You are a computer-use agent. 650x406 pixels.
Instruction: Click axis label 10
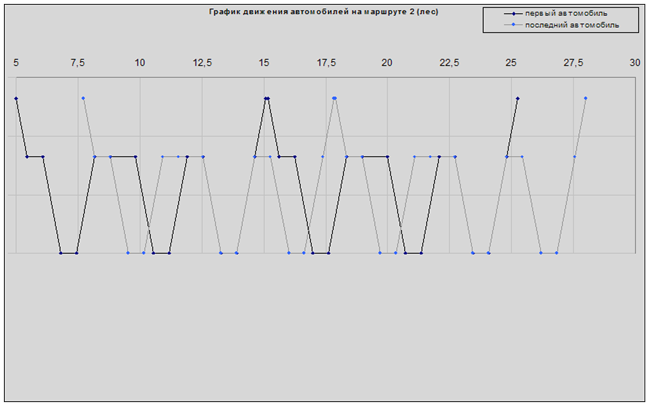click(x=140, y=62)
